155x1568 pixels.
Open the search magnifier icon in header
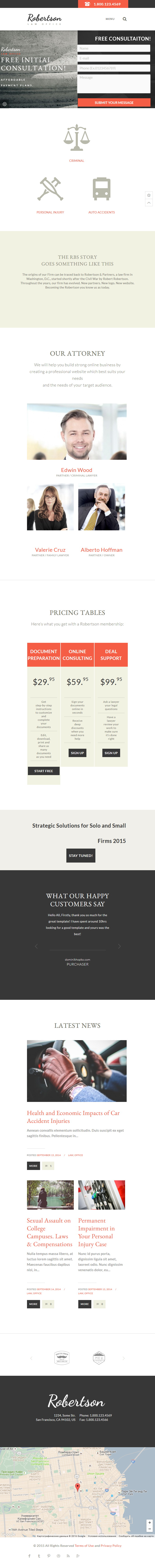point(125,19)
